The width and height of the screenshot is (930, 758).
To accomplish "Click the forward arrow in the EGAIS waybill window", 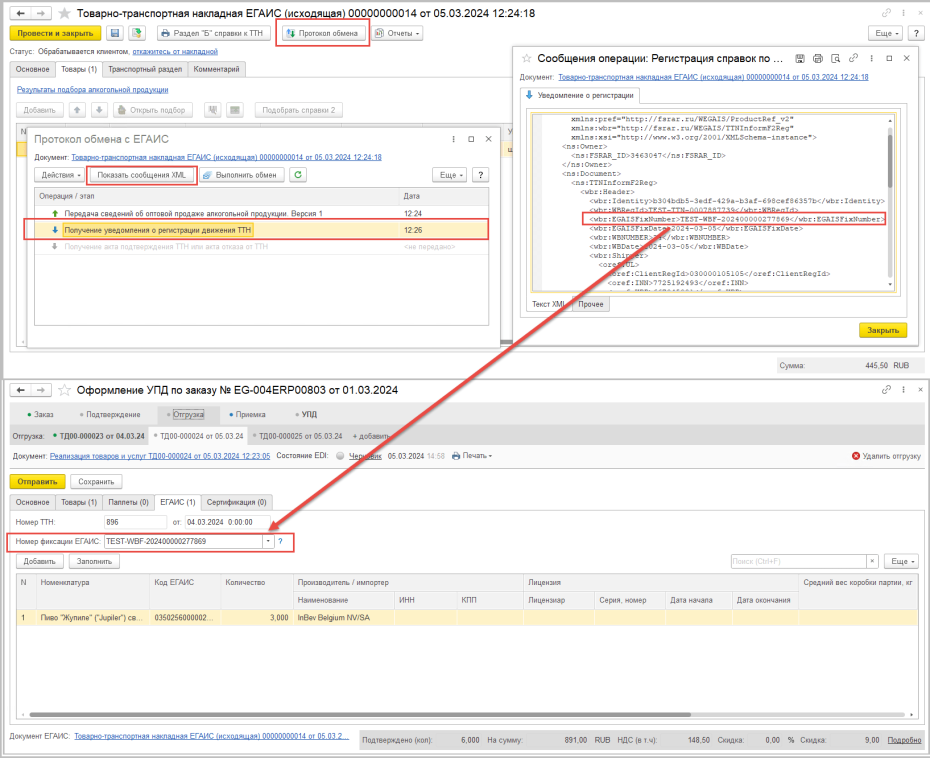I will point(40,13).
